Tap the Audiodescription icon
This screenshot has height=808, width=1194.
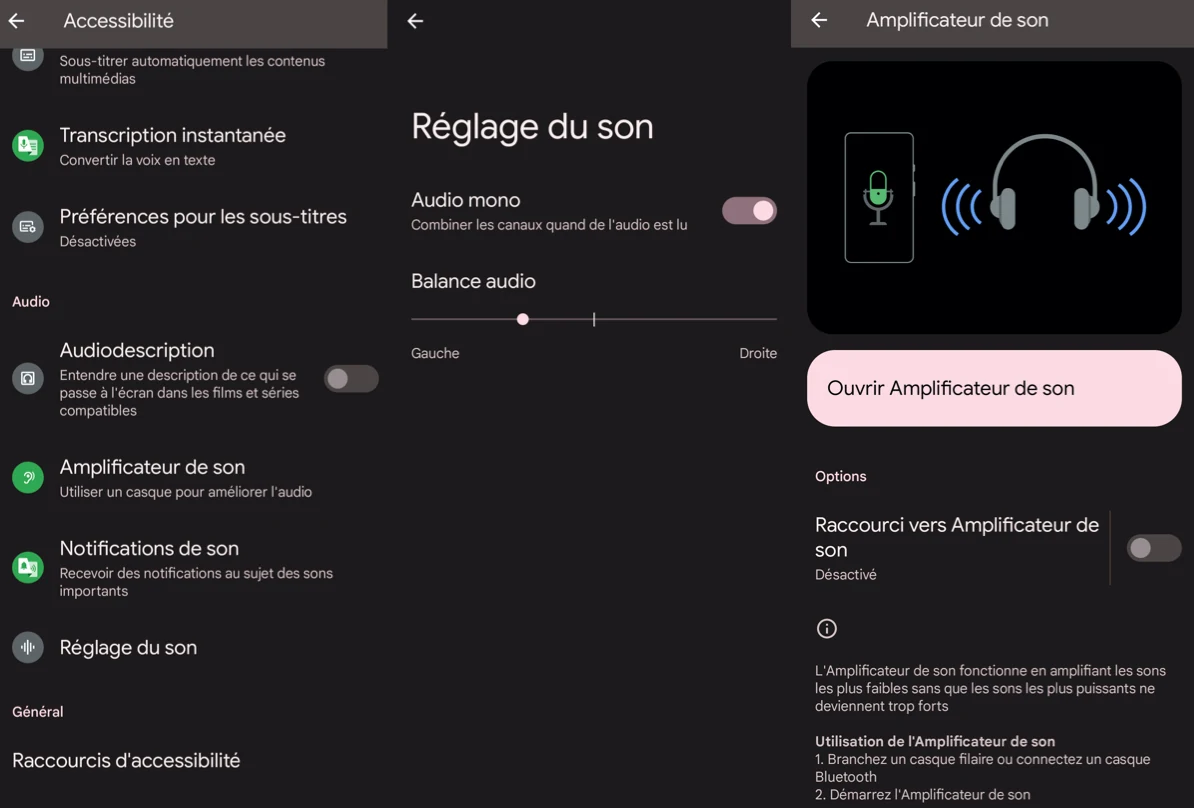pos(27,378)
